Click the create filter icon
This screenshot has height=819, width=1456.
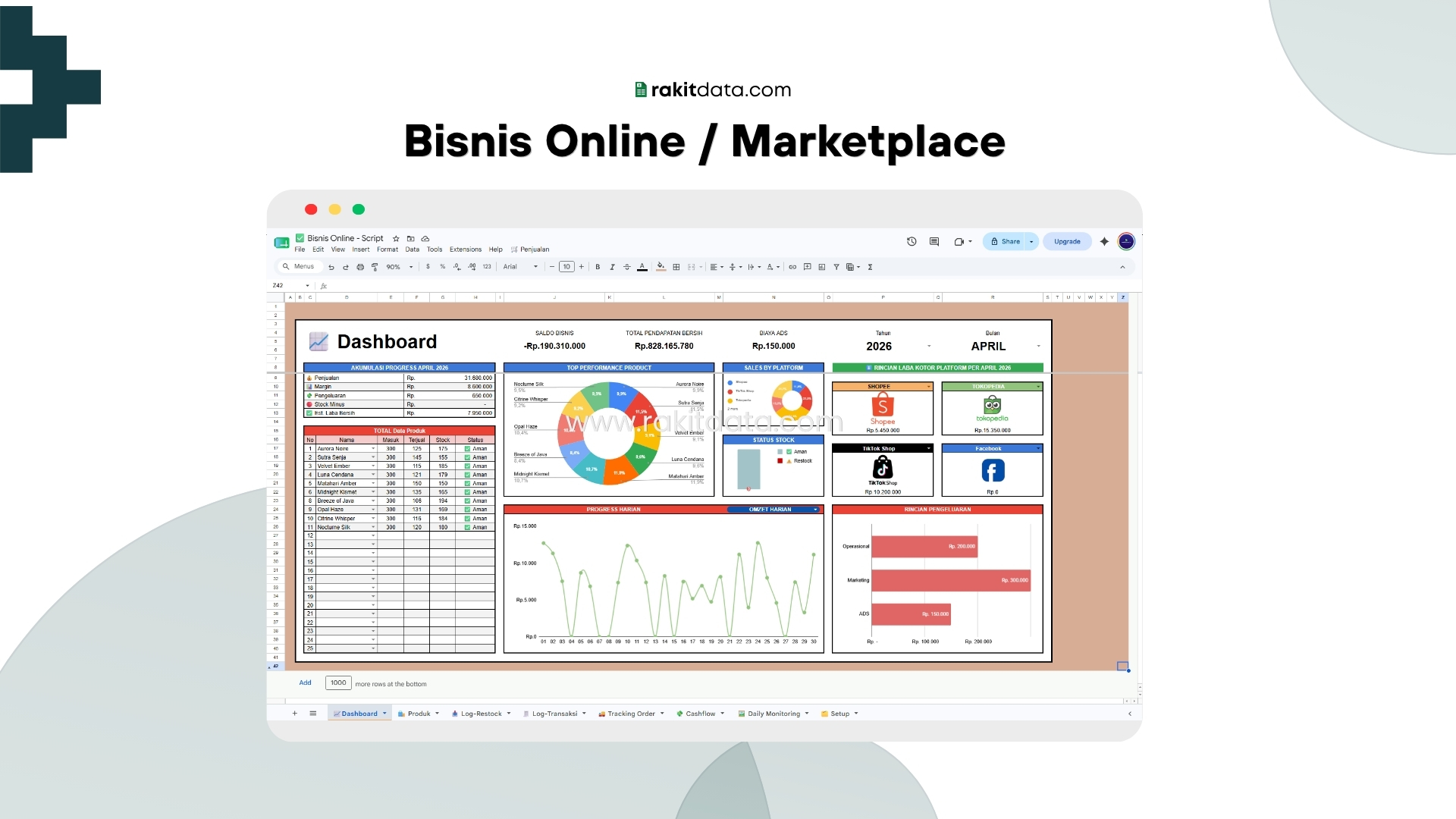point(836,267)
